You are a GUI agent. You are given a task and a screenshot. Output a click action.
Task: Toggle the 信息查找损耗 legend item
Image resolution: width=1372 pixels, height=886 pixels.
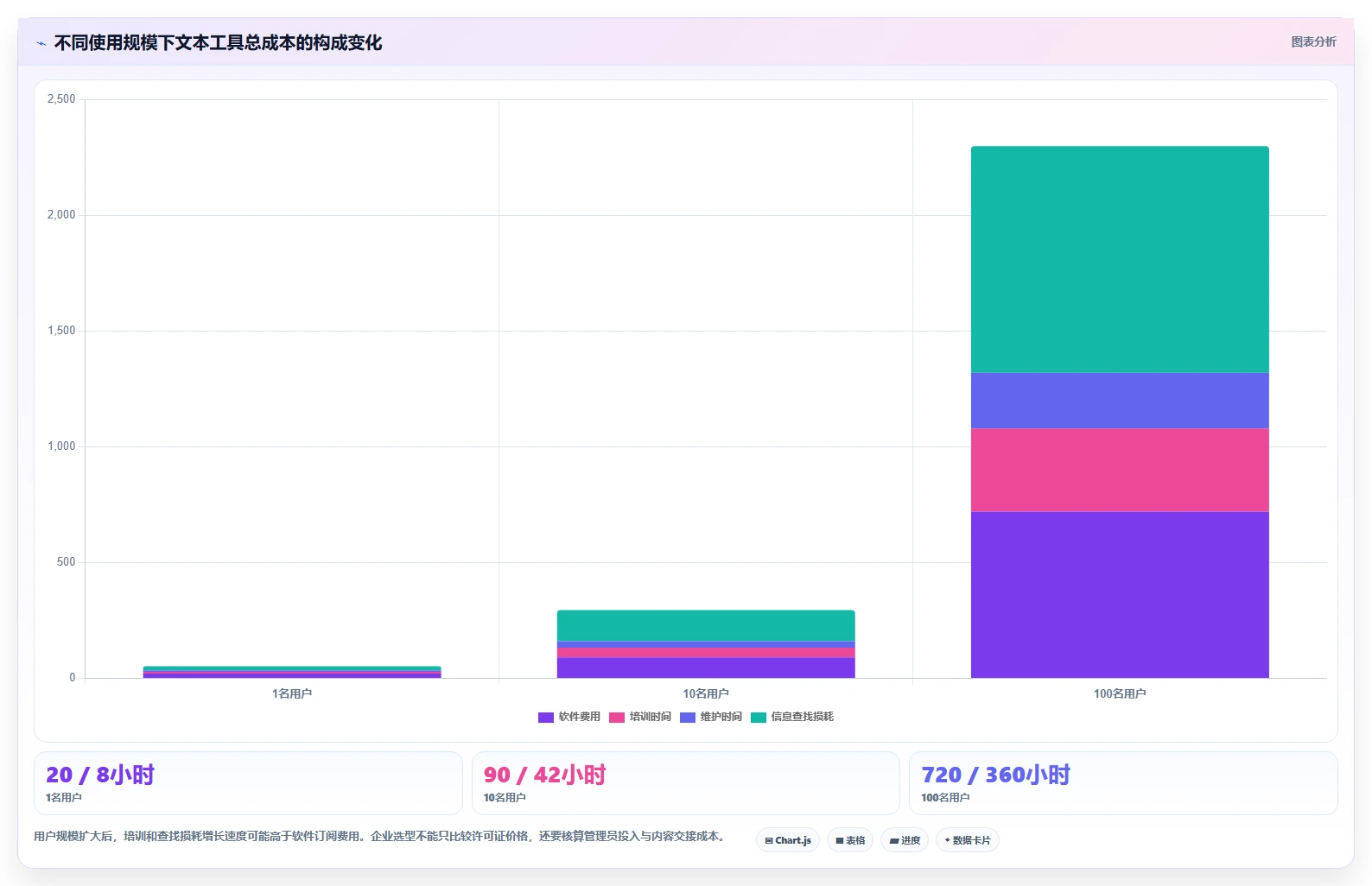point(791,717)
